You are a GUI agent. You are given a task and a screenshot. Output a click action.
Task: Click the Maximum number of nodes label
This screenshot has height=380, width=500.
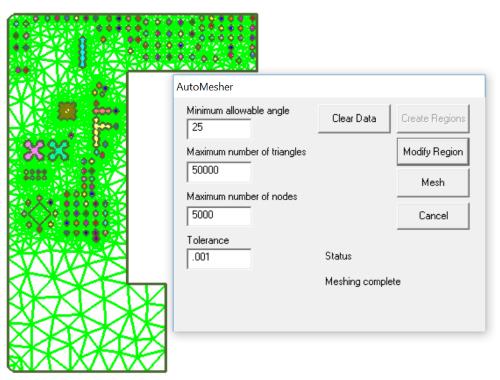[242, 196]
